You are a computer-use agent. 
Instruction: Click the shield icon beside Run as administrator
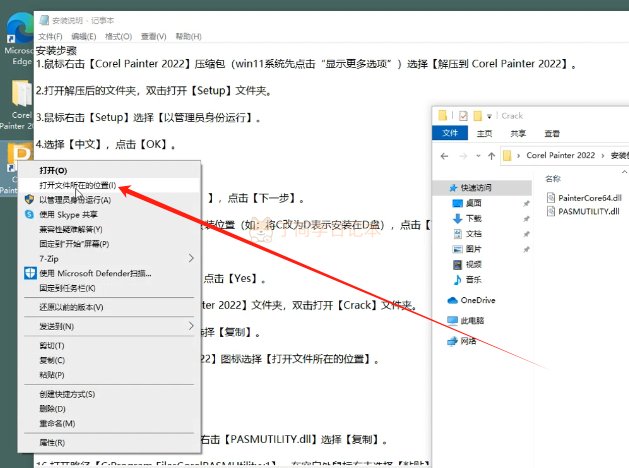29,199
